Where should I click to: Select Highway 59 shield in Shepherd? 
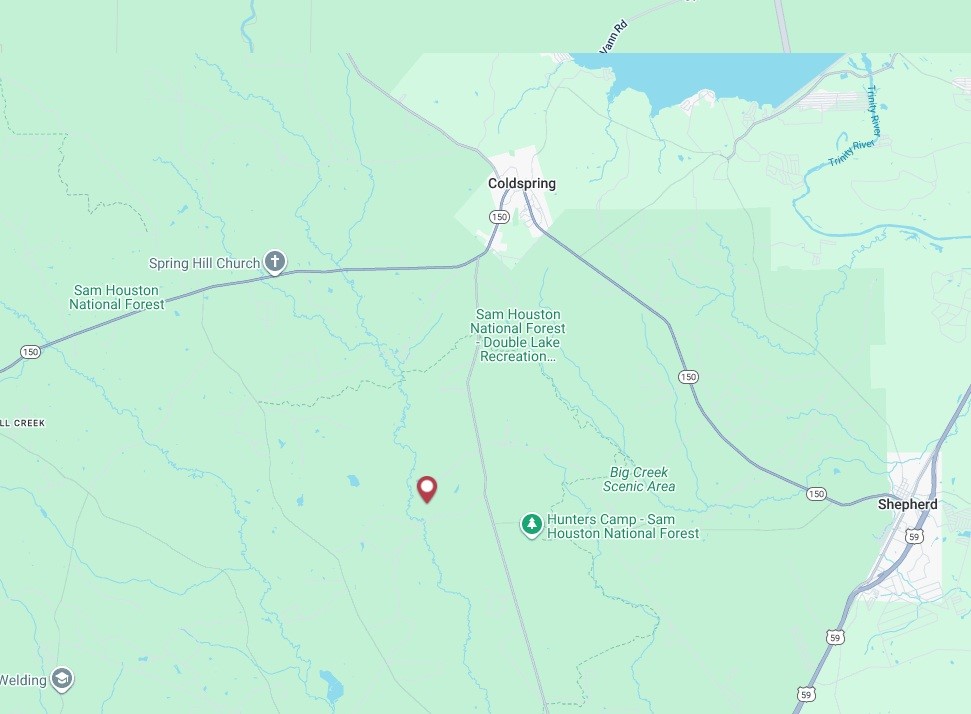coord(915,536)
